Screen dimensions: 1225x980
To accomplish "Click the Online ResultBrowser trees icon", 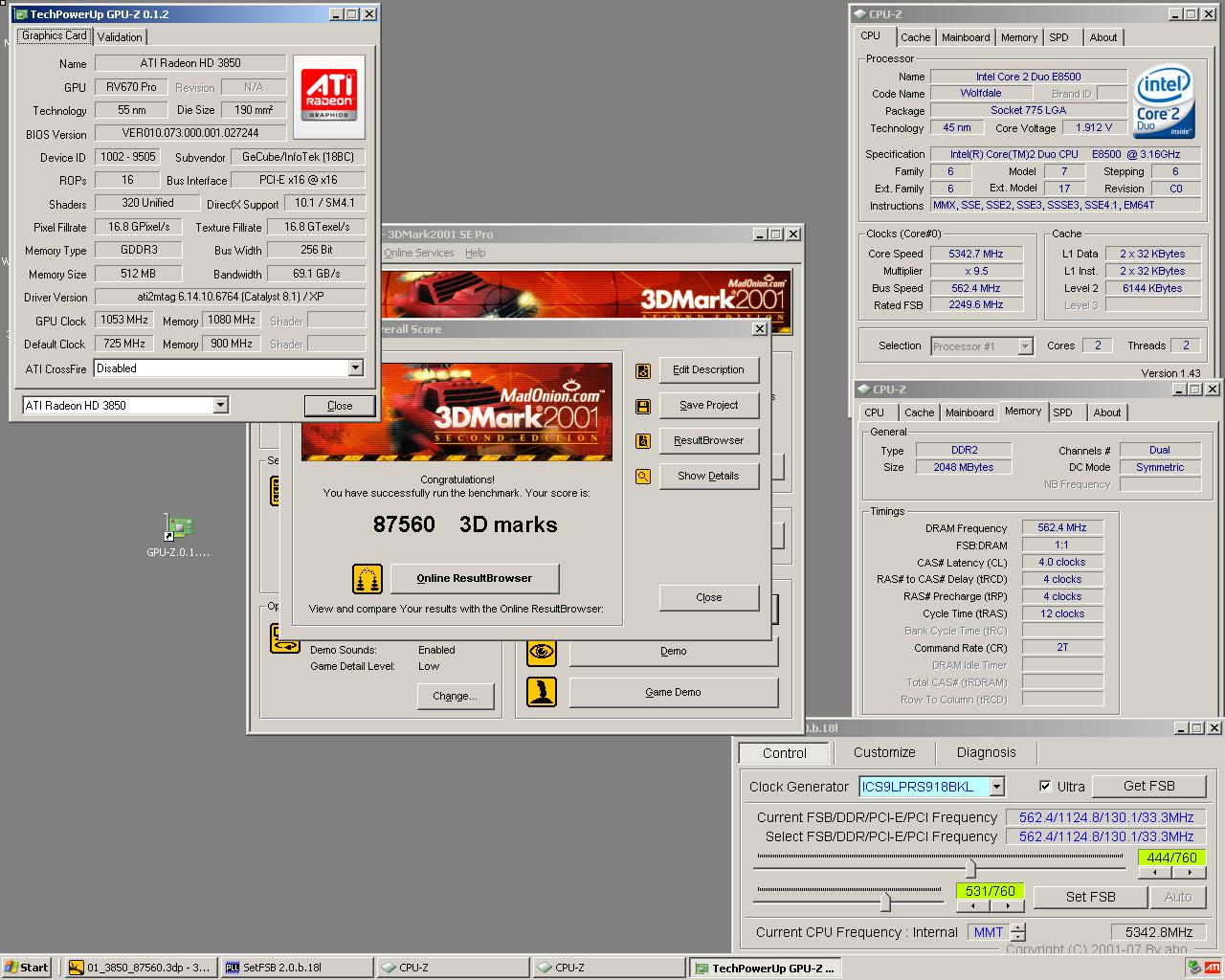I will pyautogui.click(x=367, y=579).
